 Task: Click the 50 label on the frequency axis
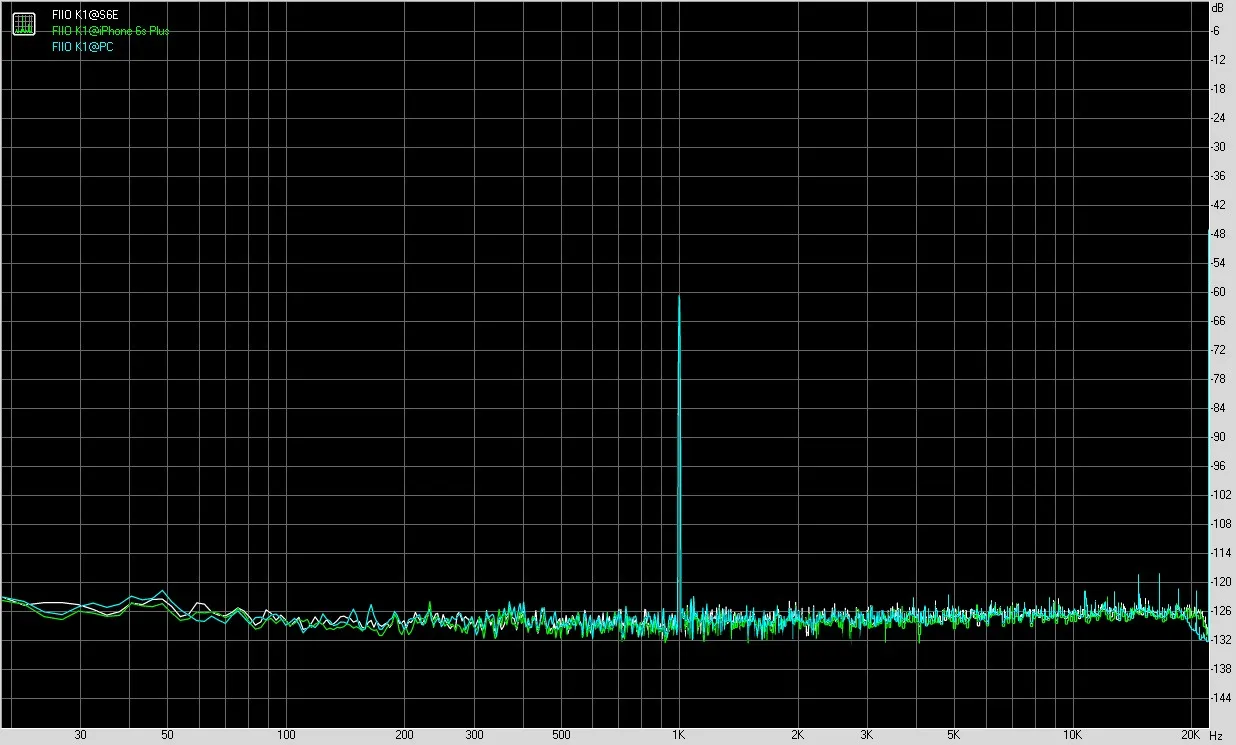(x=167, y=735)
